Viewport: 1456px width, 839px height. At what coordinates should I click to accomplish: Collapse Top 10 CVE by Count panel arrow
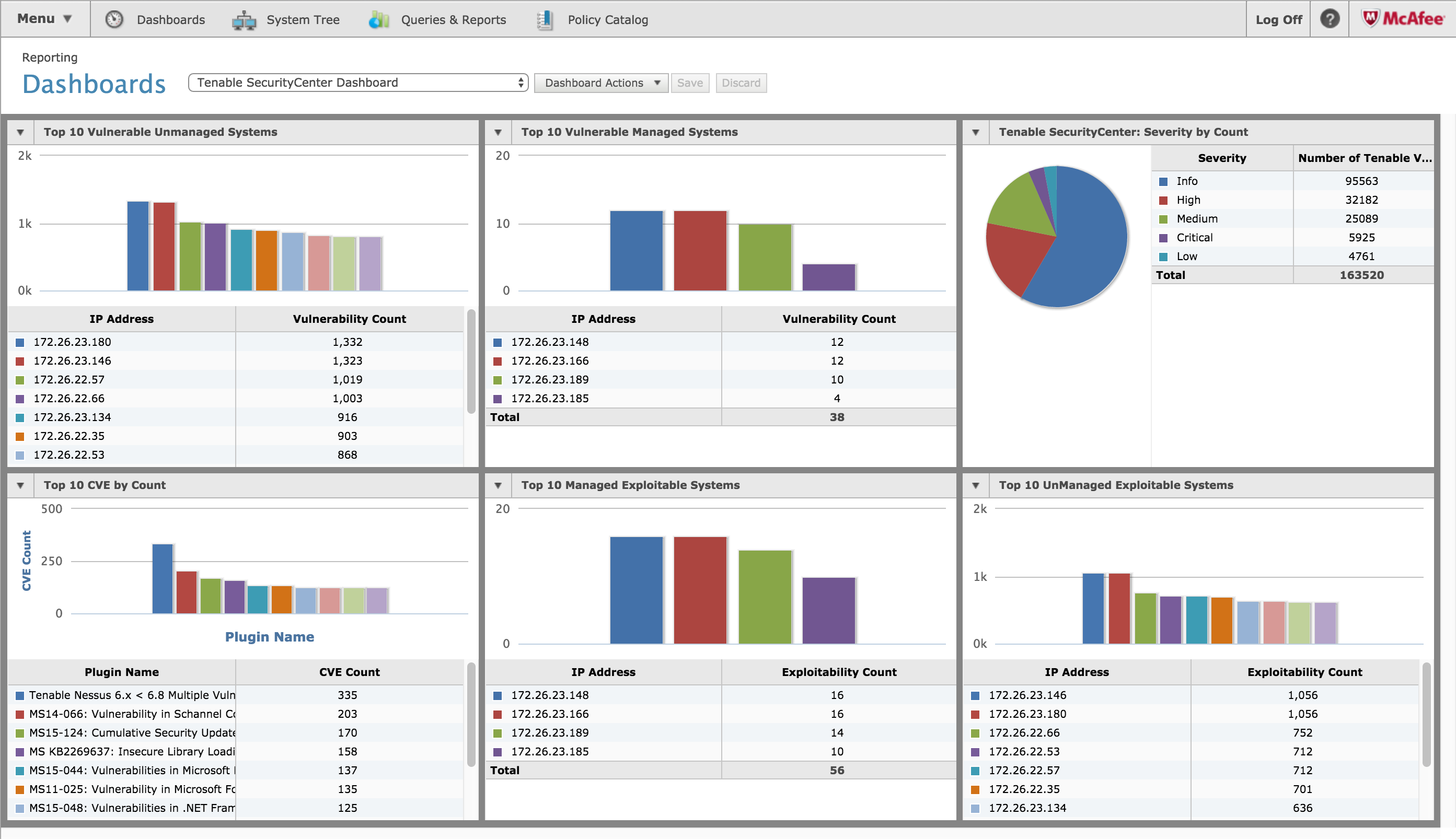(x=21, y=486)
